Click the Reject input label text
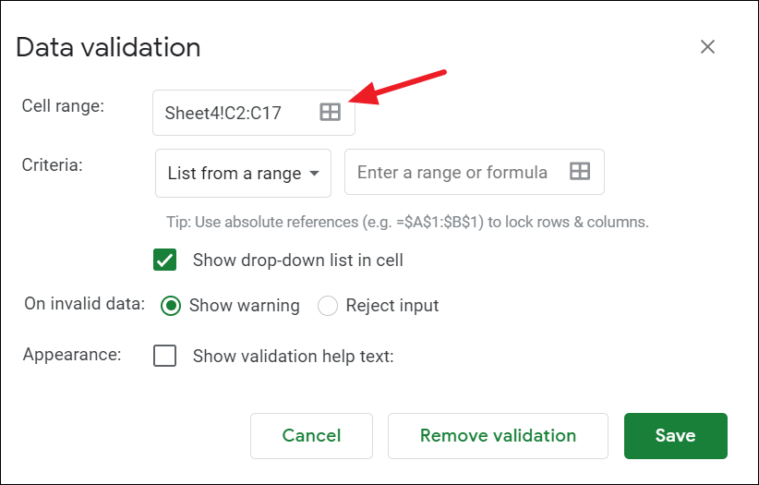Image resolution: width=759 pixels, height=485 pixels. (392, 306)
